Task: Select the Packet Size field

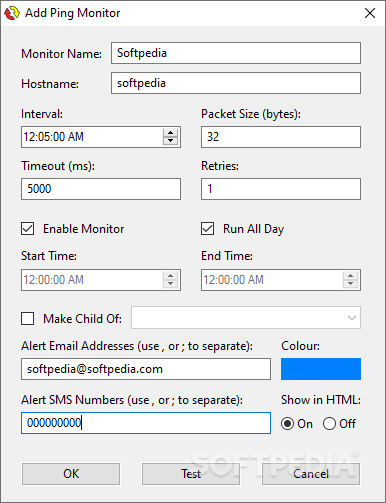Action: click(281, 137)
